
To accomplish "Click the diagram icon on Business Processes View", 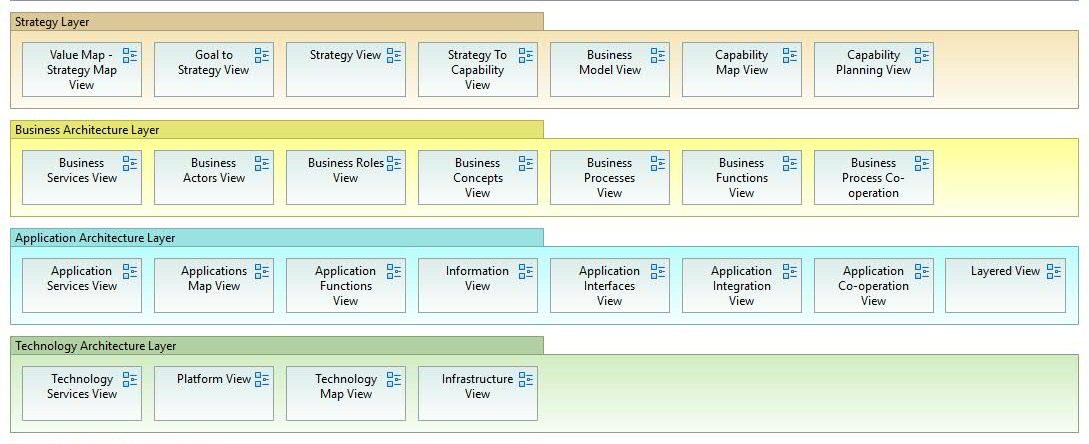I will (658, 164).
